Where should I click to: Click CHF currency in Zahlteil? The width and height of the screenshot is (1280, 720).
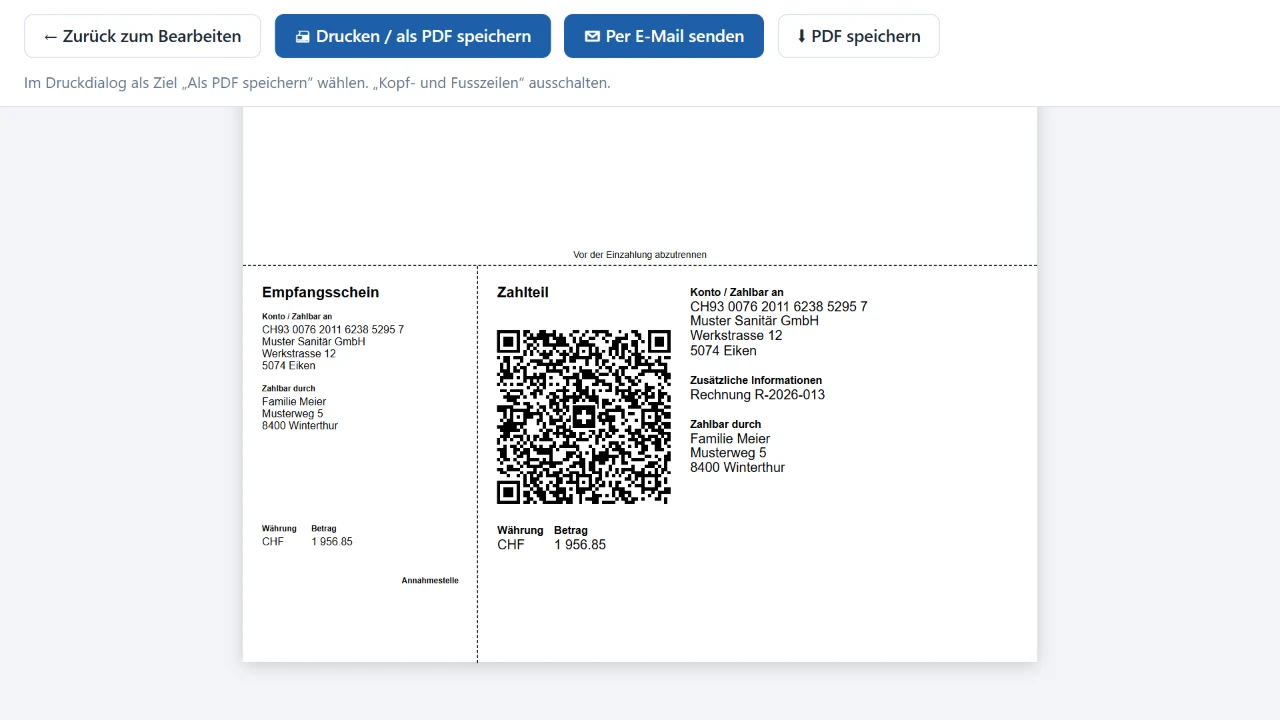511,545
